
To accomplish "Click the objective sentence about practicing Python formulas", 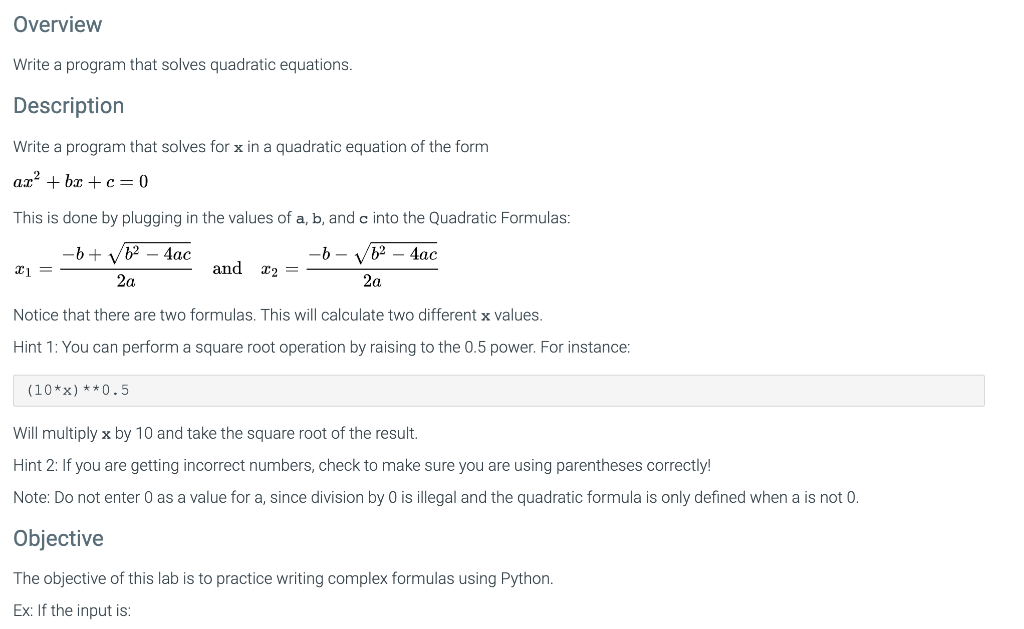I will 283,578.
